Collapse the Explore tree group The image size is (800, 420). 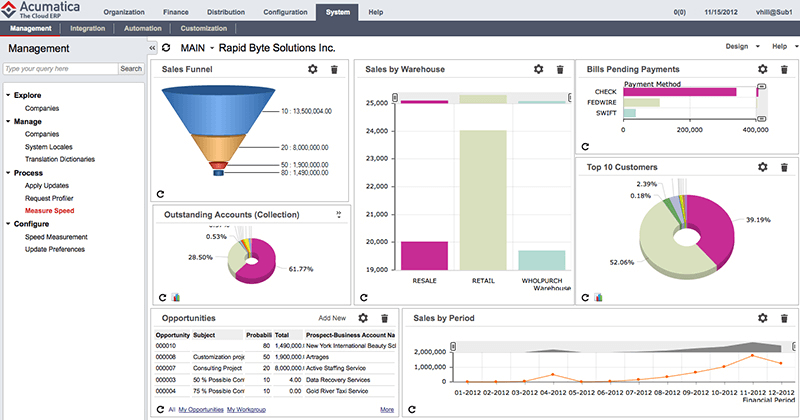tap(8, 95)
